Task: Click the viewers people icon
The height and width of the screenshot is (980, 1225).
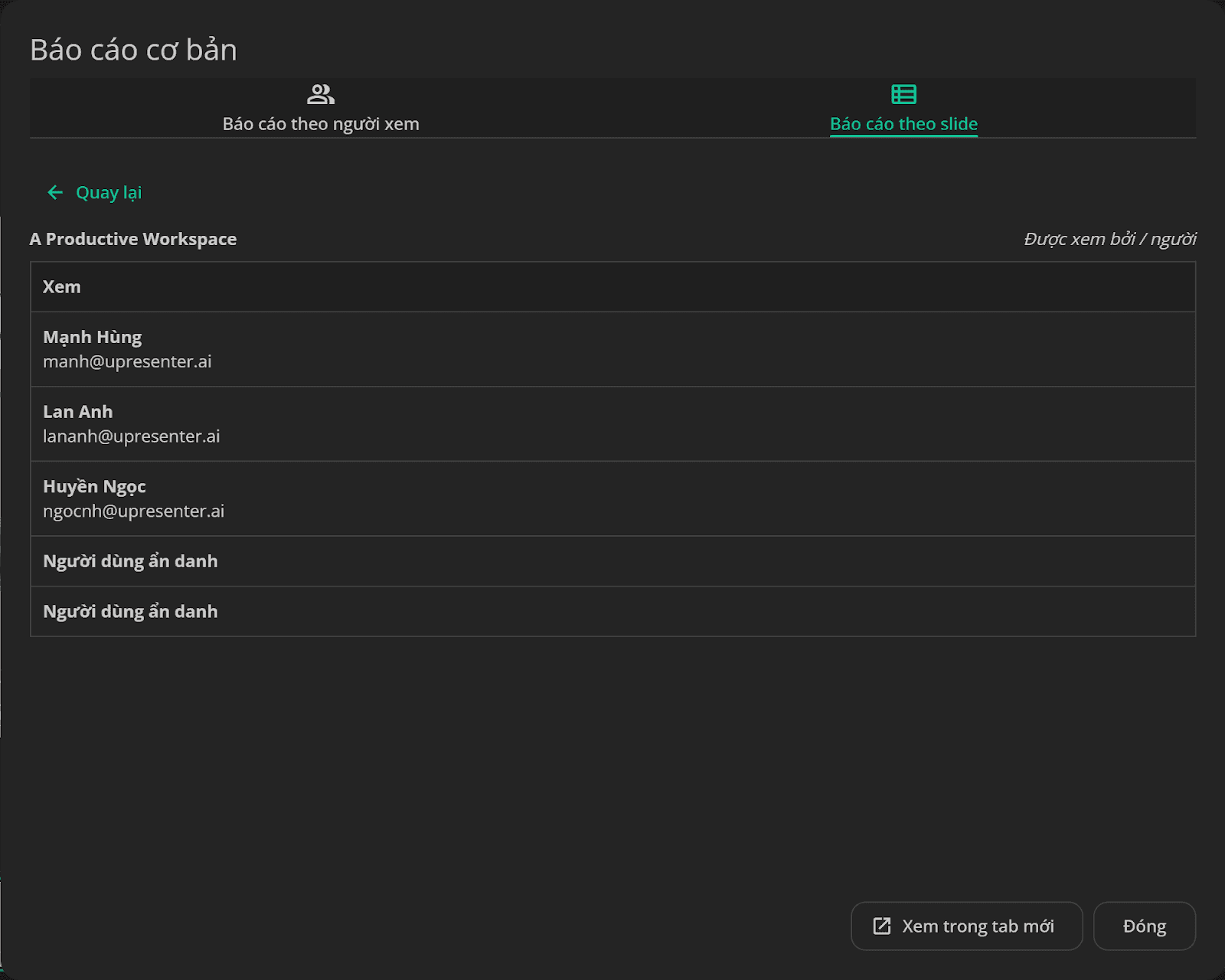Action: [321, 94]
